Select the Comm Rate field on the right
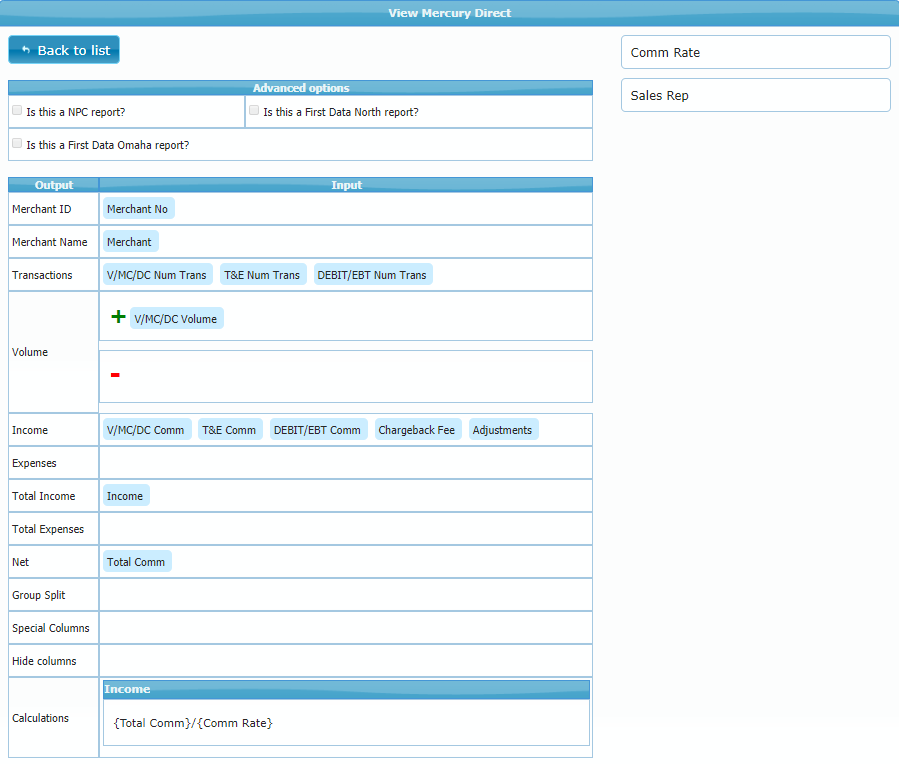 [x=755, y=52]
